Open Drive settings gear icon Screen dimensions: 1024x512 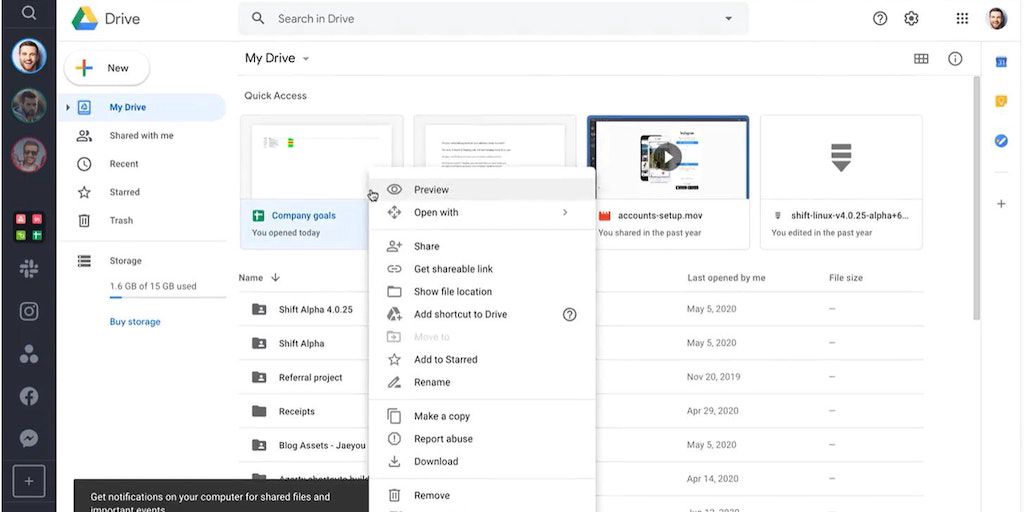coord(911,18)
